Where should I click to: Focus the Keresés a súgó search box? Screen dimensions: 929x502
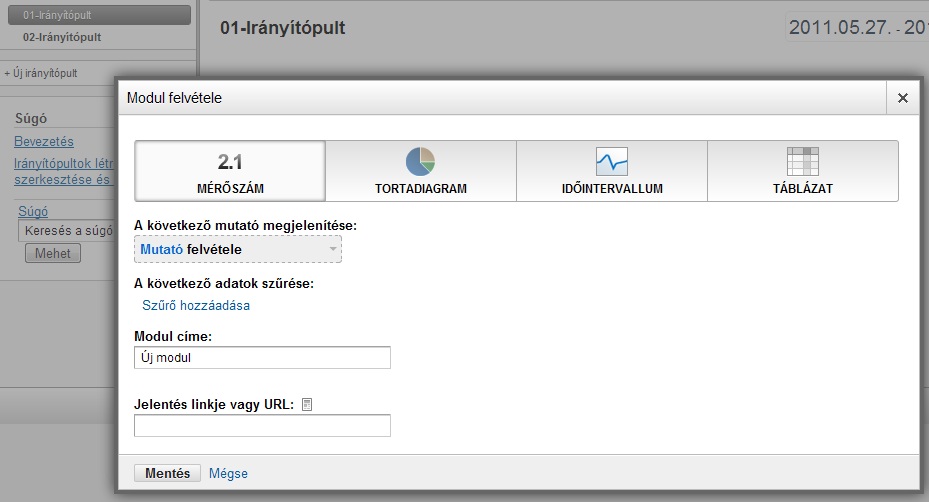tap(66, 231)
